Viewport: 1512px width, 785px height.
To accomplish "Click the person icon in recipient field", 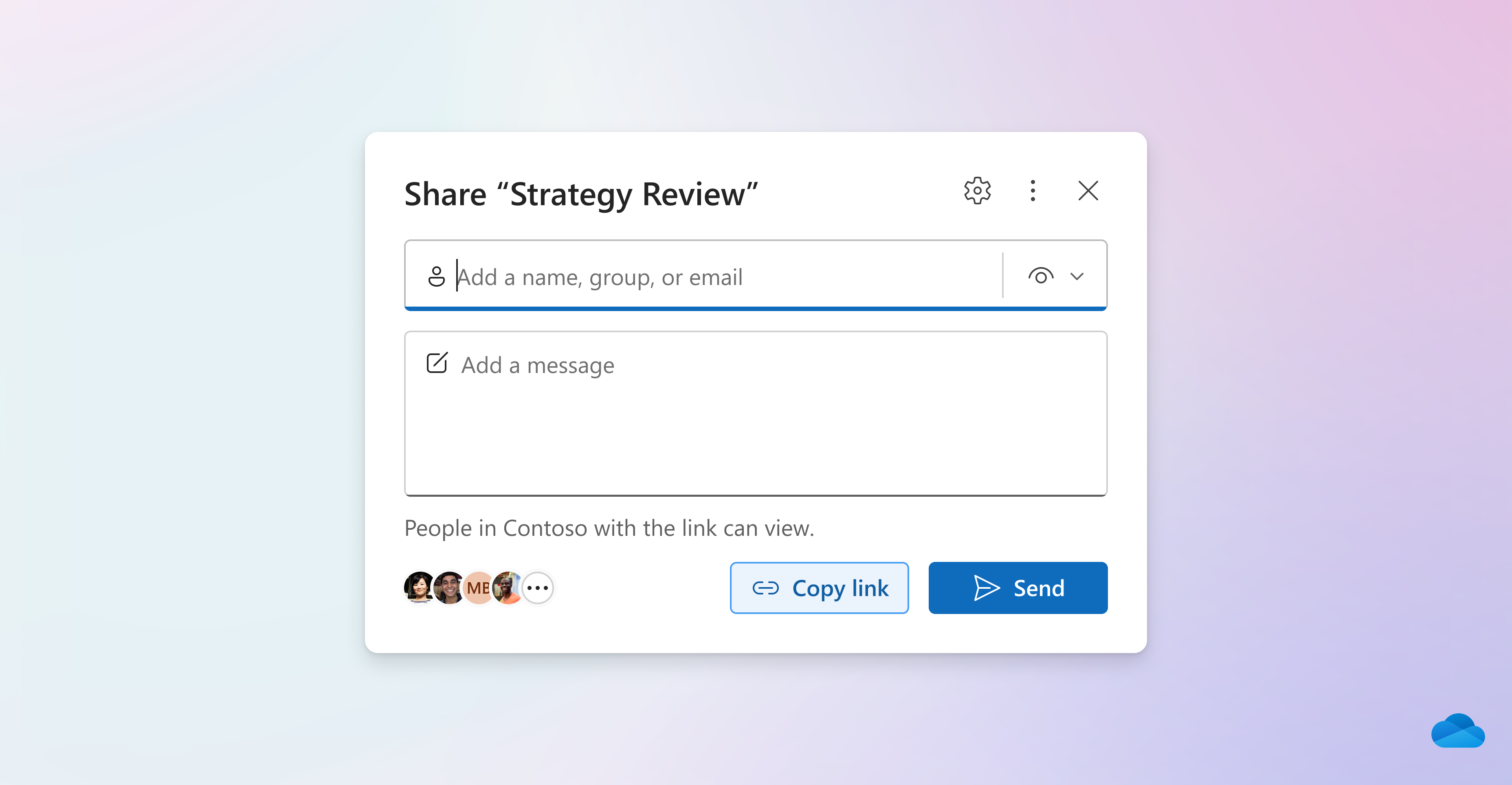I will click(436, 276).
